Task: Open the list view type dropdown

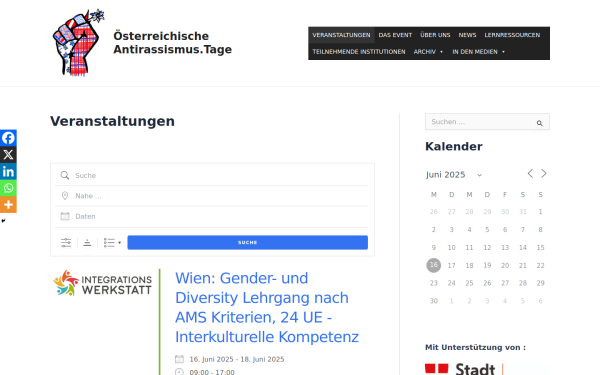Action: click(x=112, y=243)
